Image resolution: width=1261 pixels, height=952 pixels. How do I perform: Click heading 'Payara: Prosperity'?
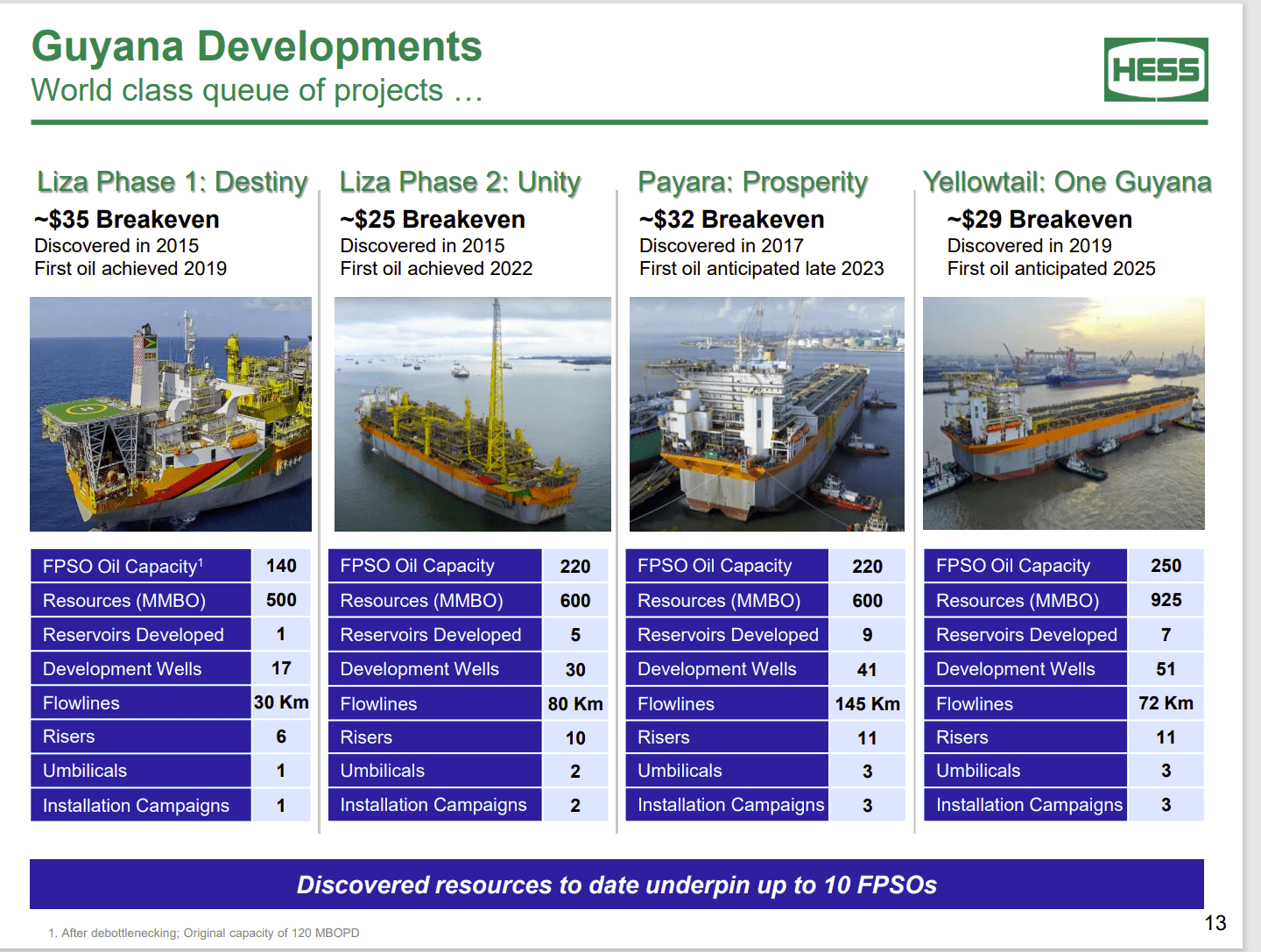pyautogui.click(x=753, y=181)
